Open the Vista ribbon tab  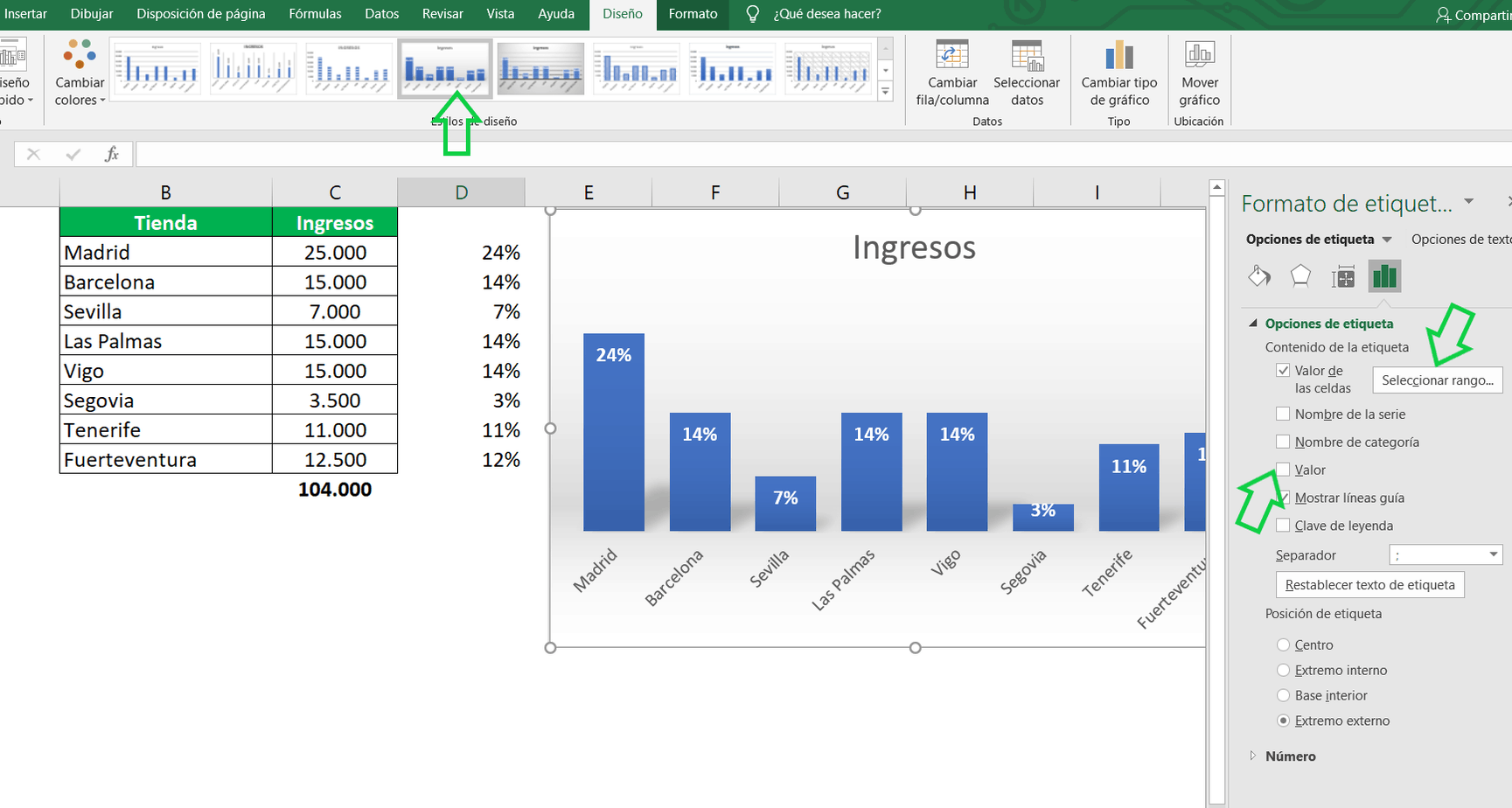(x=500, y=14)
